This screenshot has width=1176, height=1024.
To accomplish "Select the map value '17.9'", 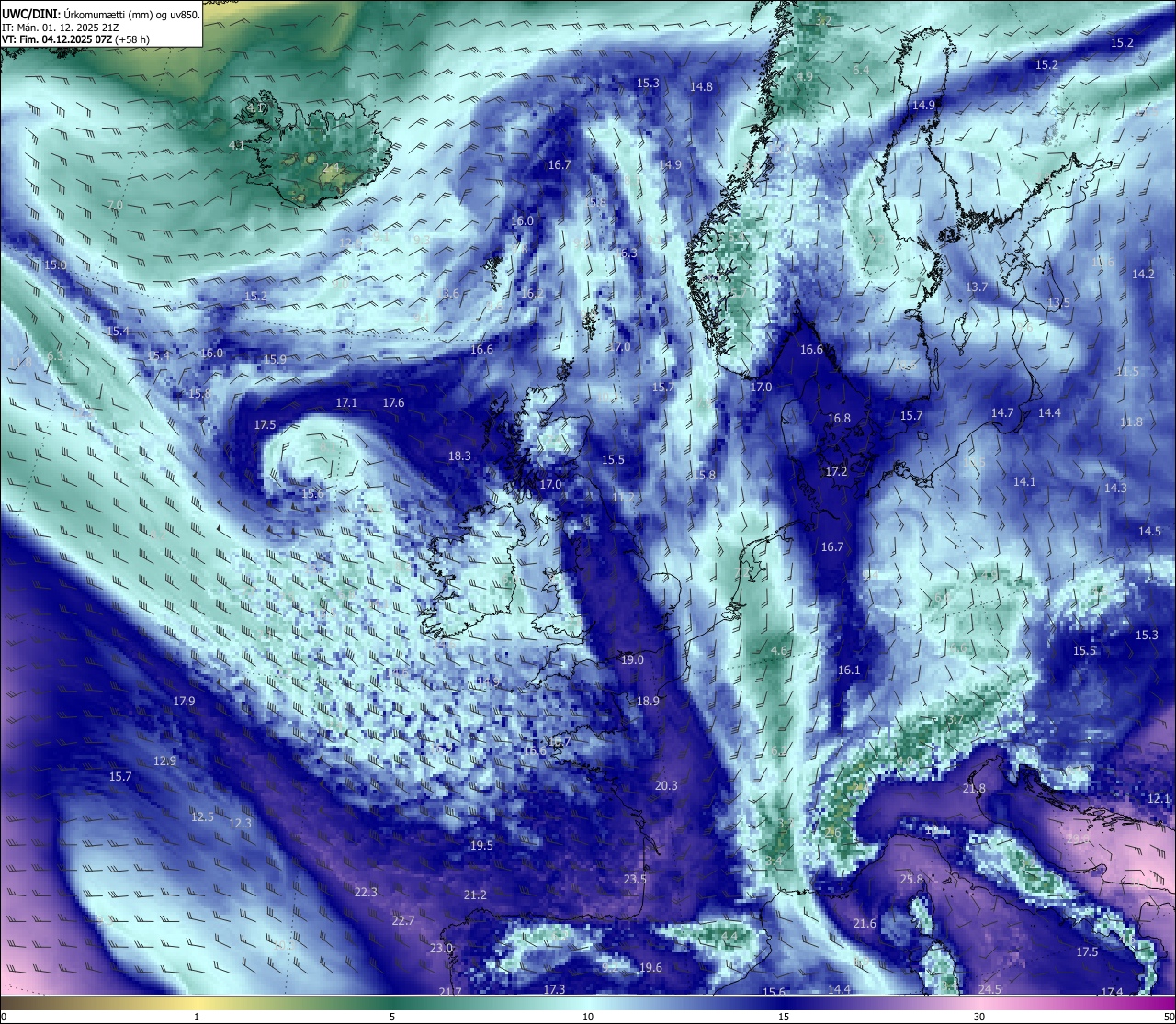I will tap(184, 701).
